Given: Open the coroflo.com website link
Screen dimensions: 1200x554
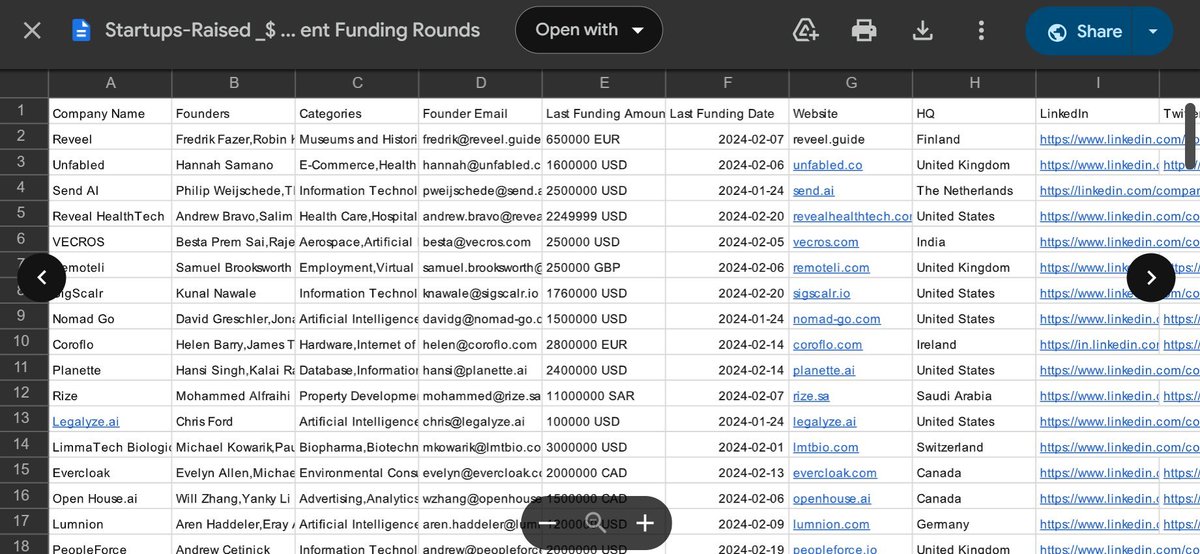Looking at the screenshot, I should [x=827, y=345].
